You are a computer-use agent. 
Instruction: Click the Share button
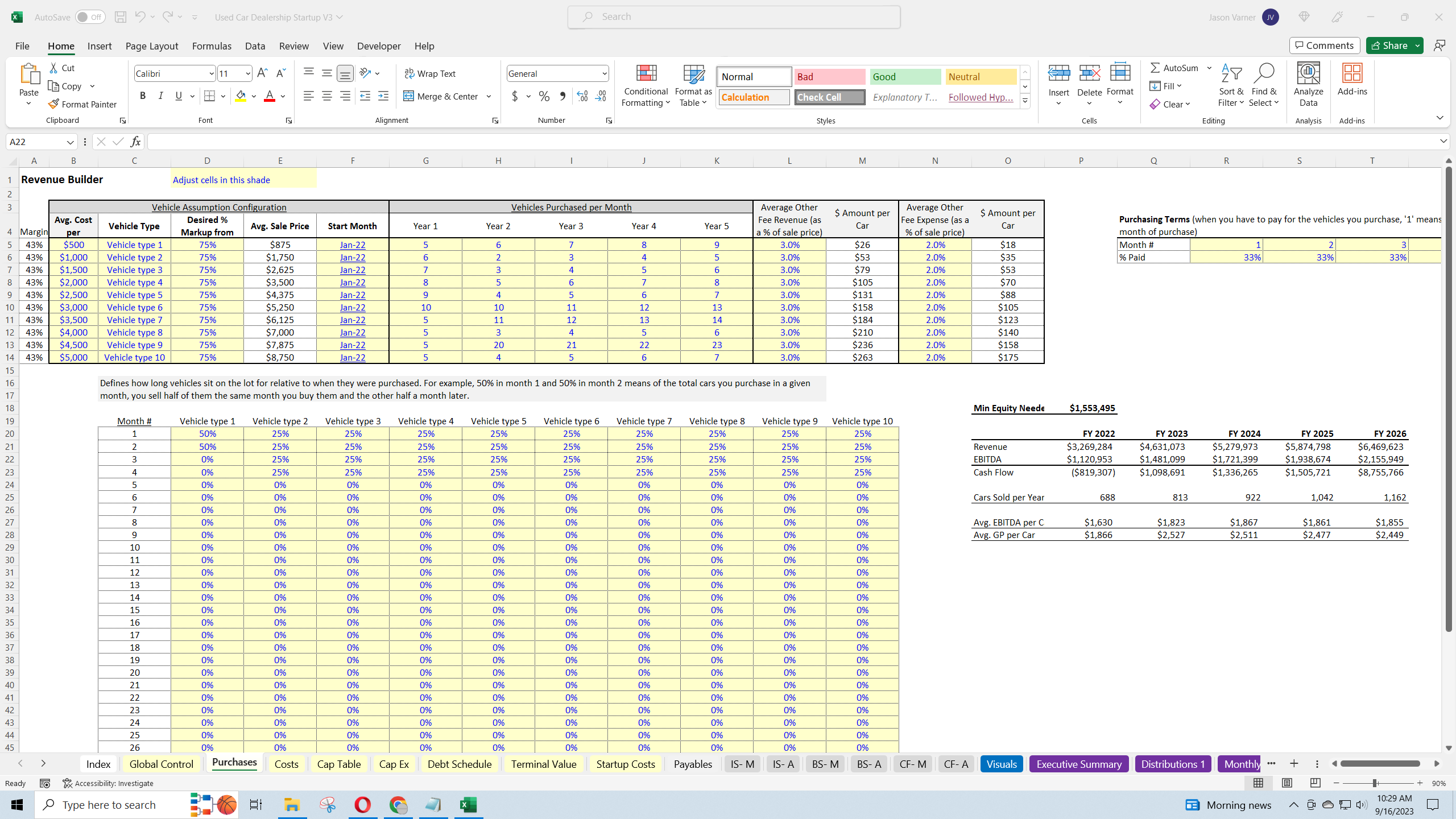pos(1393,45)
